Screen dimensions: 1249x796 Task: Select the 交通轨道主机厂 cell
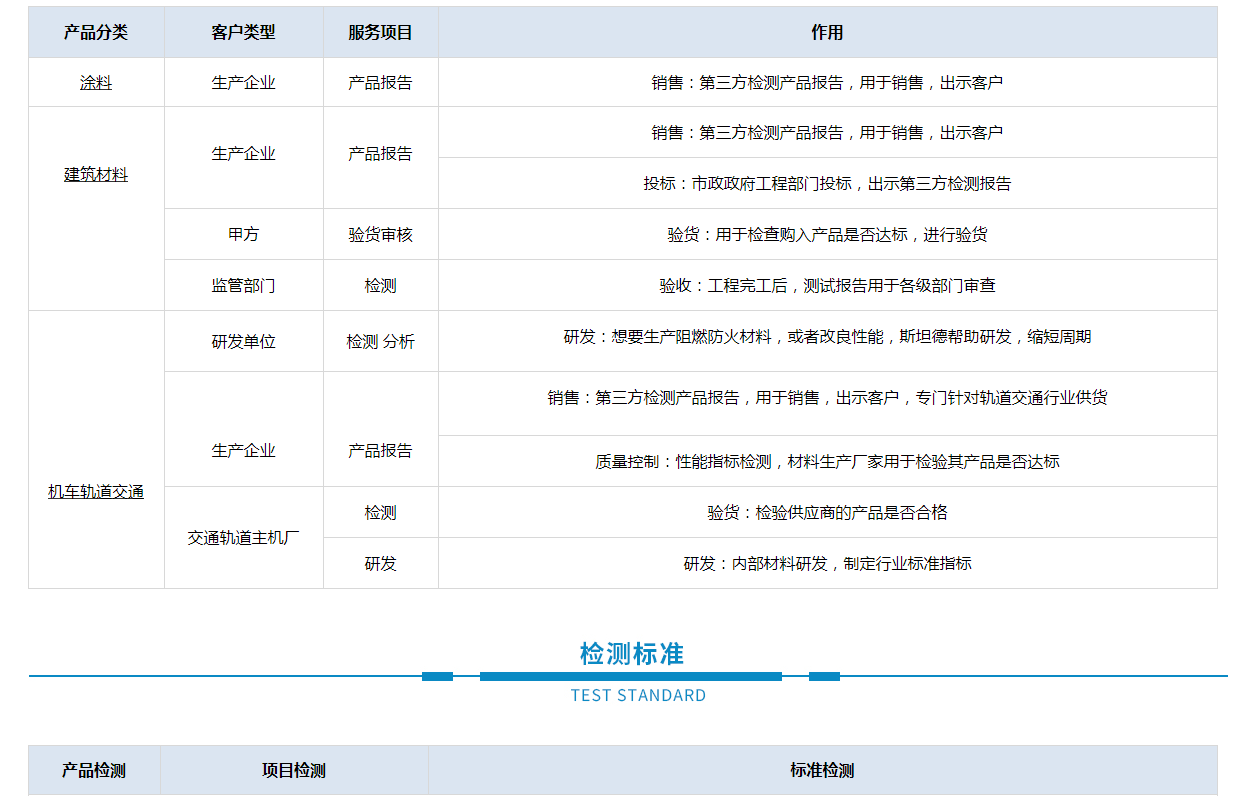pyautogui.click(x=243, y=538)
